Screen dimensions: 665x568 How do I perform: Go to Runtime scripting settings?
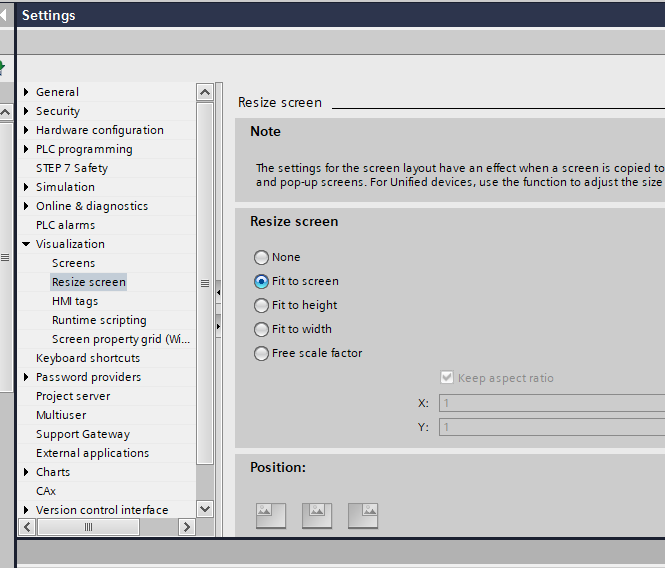99,320
